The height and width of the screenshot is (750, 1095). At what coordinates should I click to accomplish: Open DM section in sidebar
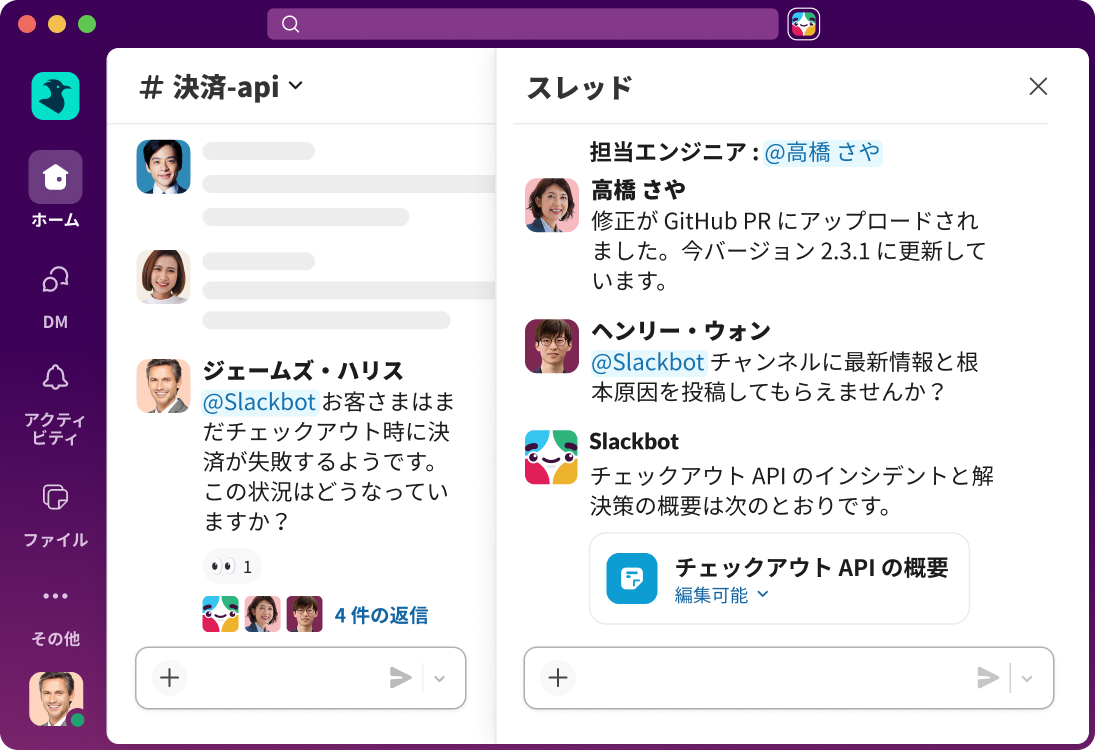point(55,297)
